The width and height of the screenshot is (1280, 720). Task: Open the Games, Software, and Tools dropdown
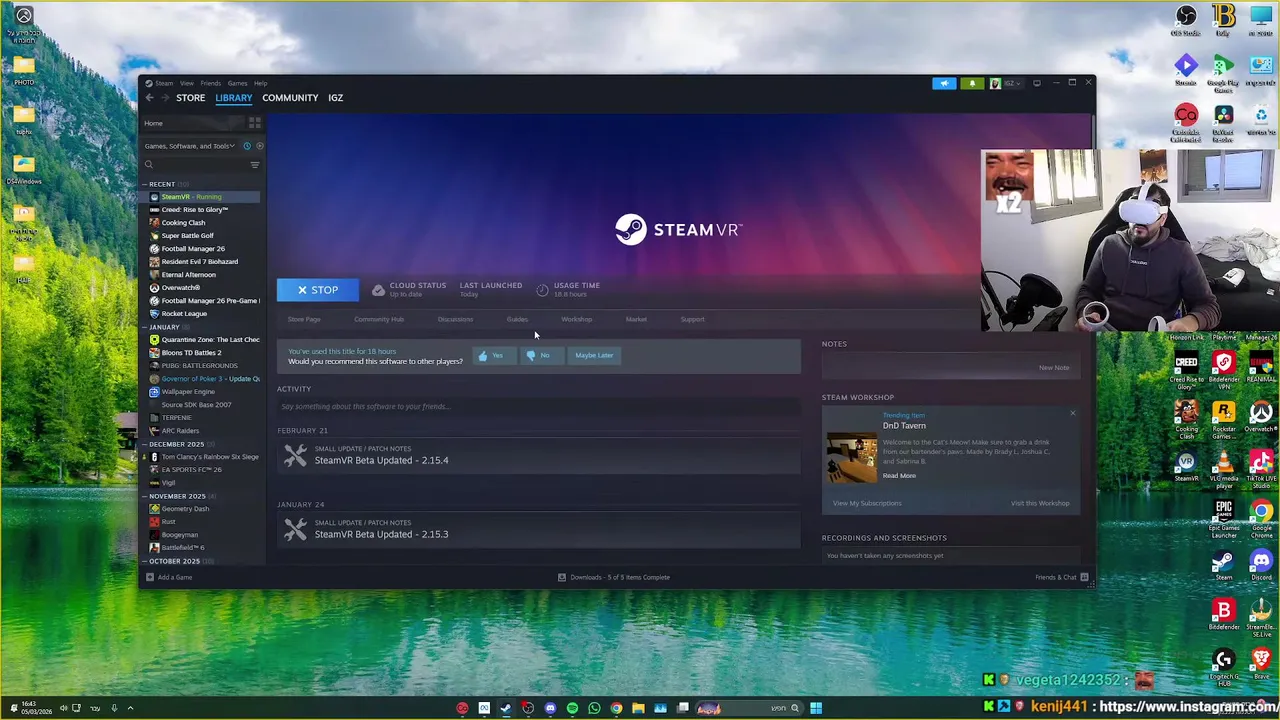(x=190, y=146)
